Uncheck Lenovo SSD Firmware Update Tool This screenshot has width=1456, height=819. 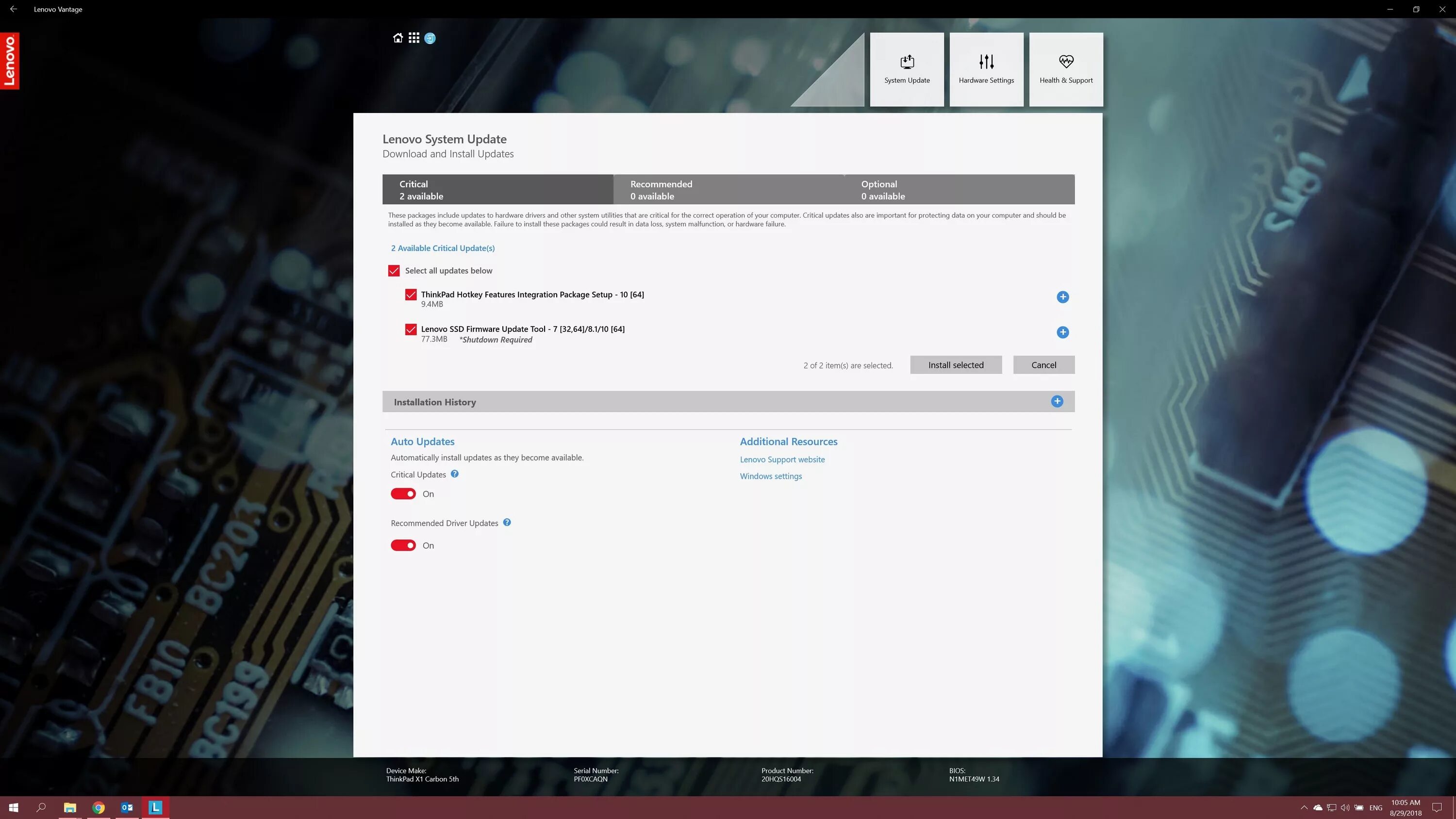pyautogui.click(x=411, y=329)
